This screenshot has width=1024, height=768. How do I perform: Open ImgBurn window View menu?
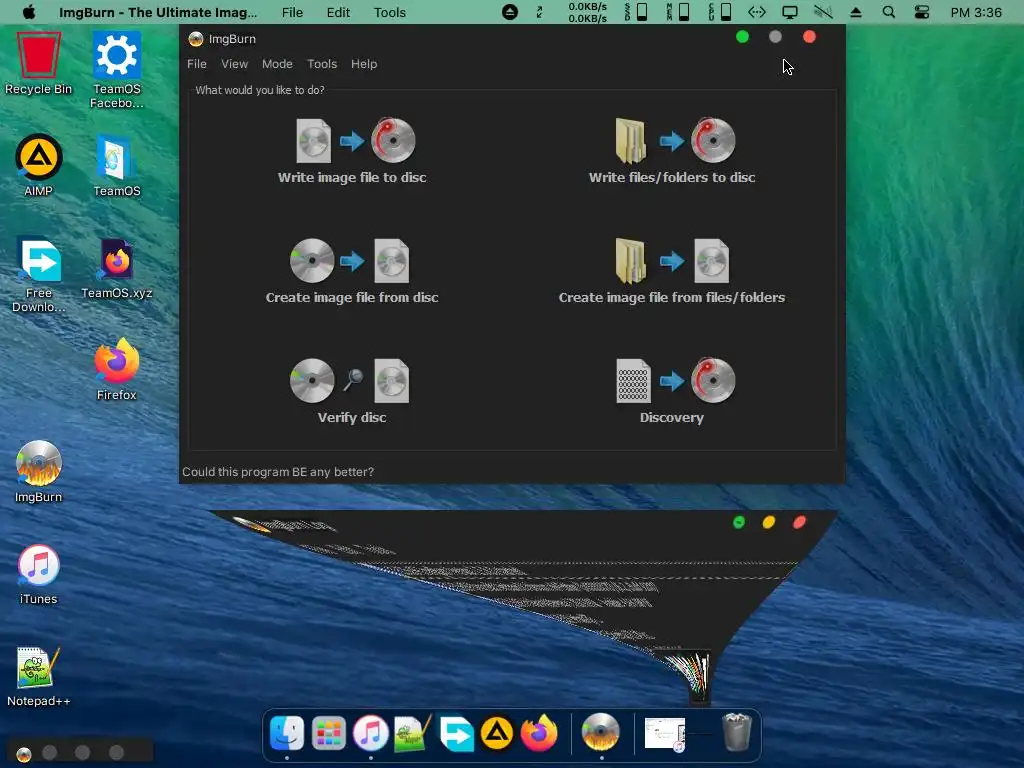(x=234, y=64)
